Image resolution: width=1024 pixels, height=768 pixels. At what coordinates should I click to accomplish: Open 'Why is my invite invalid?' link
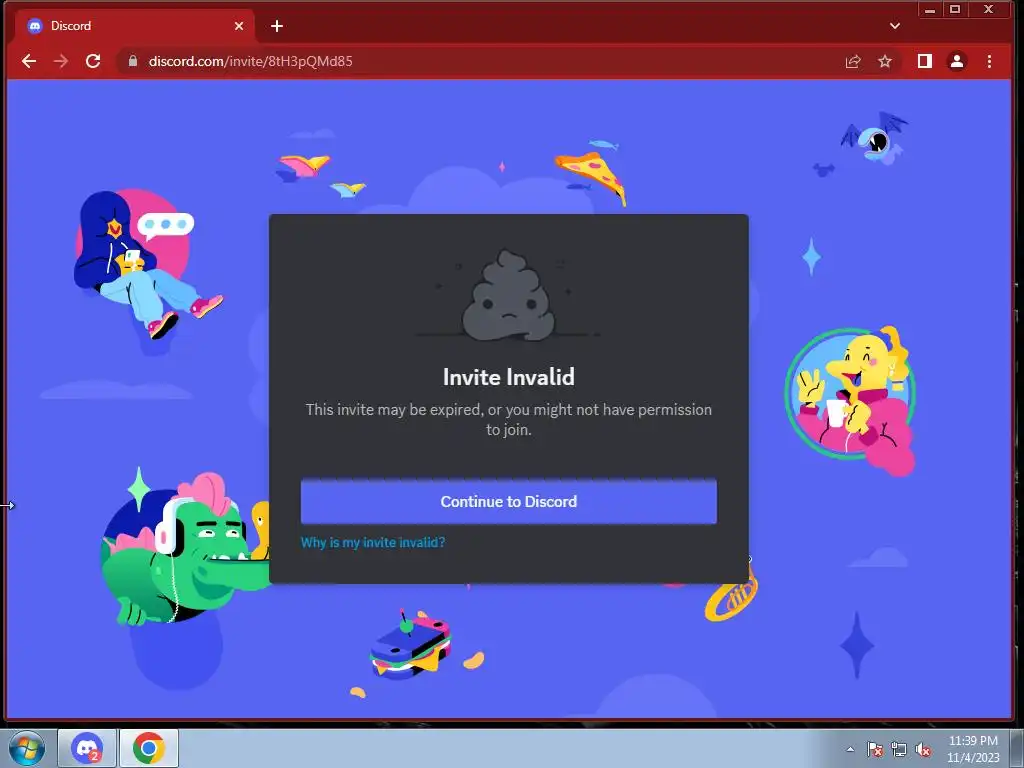(x=373, y=542)
